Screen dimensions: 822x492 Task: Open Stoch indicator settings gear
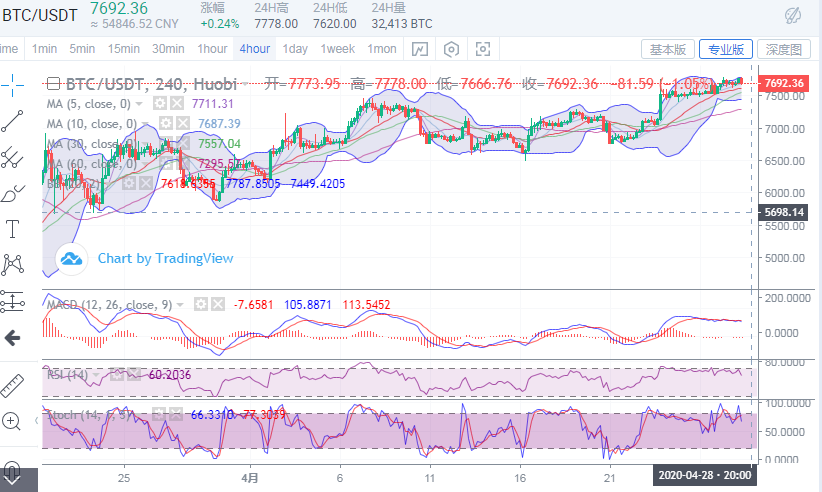click(159, 414)
